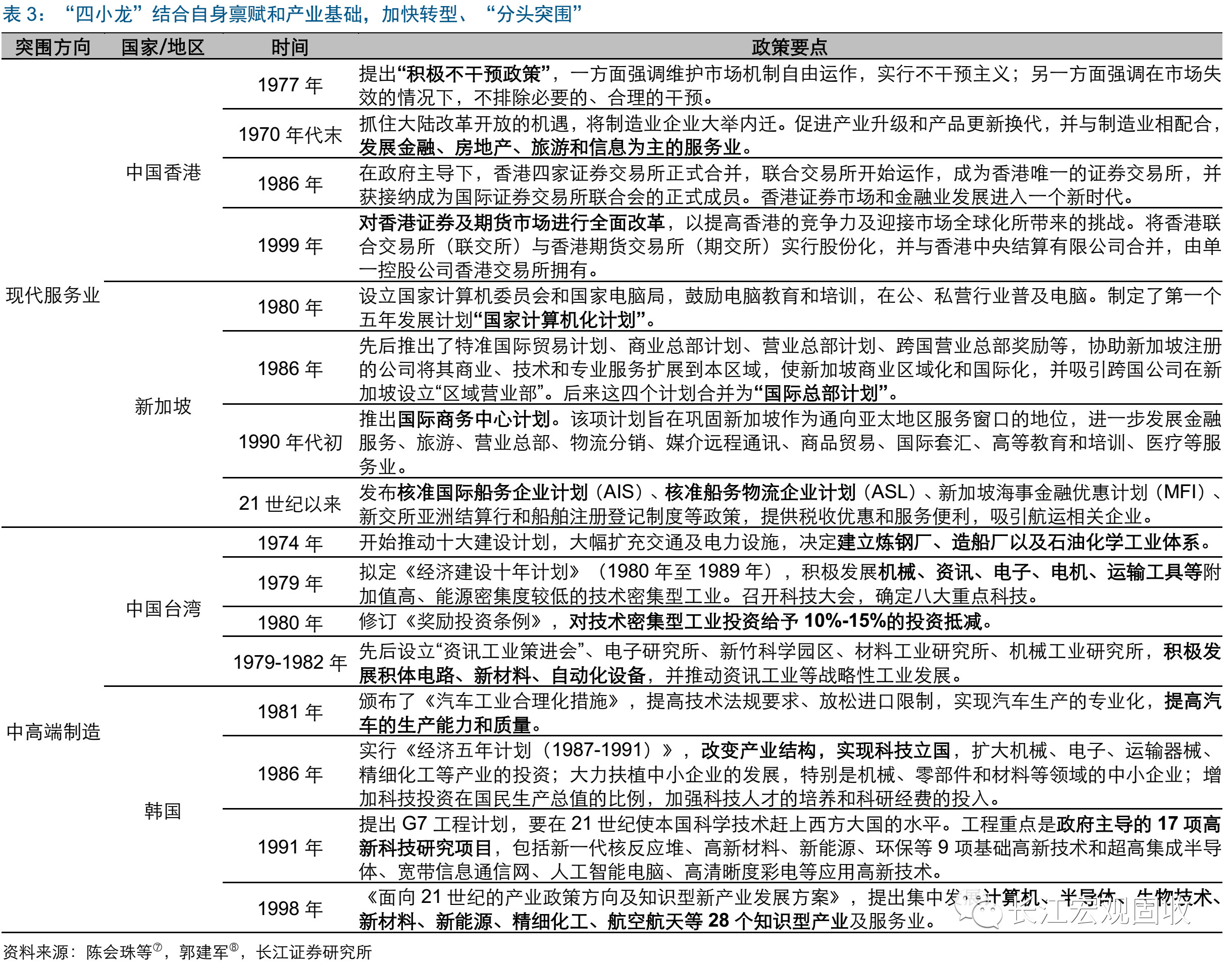Click '对香港证券及期货市场进行全面改革'
1232x965 pixels.
tap(512, 223)
